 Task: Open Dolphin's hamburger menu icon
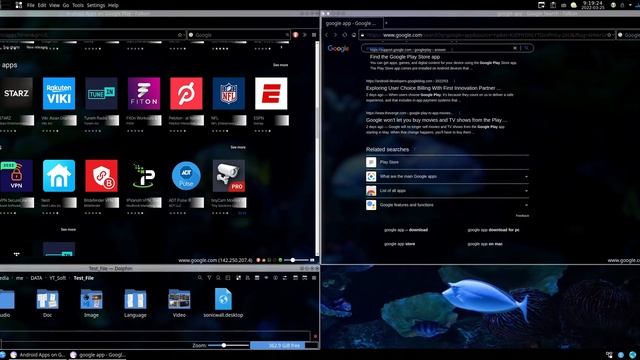(x=314, y=278)
